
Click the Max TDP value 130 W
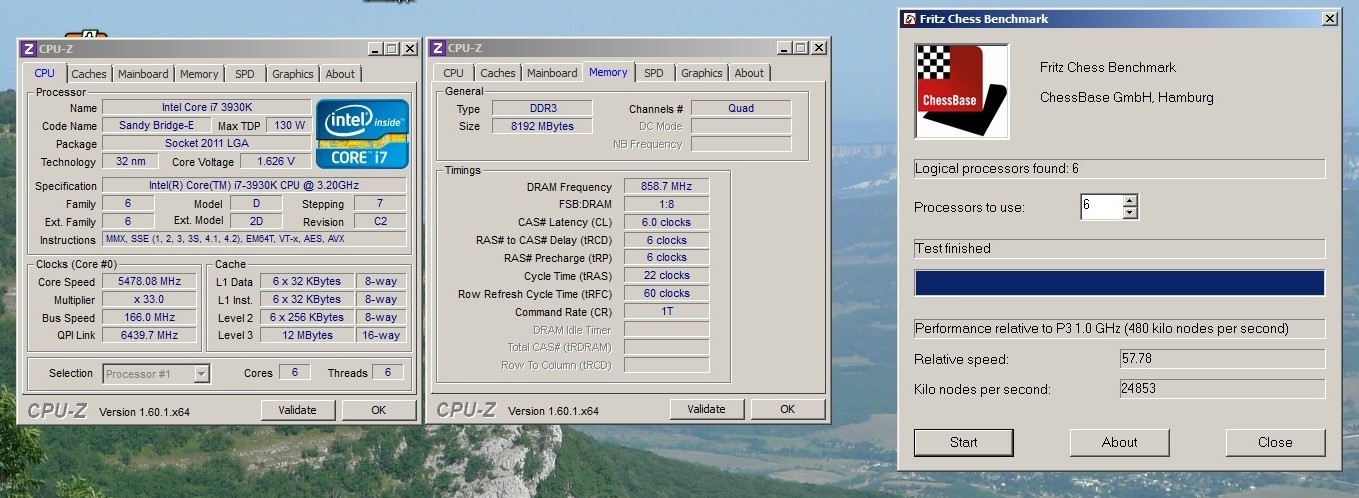coord(290,125)
